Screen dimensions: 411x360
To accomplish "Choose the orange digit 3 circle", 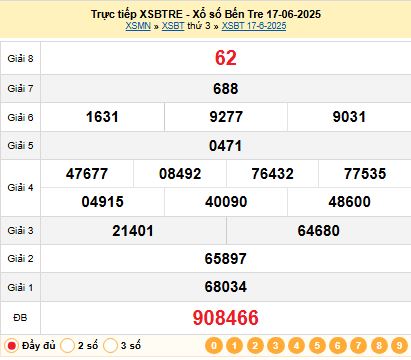I will coord(276,346).
